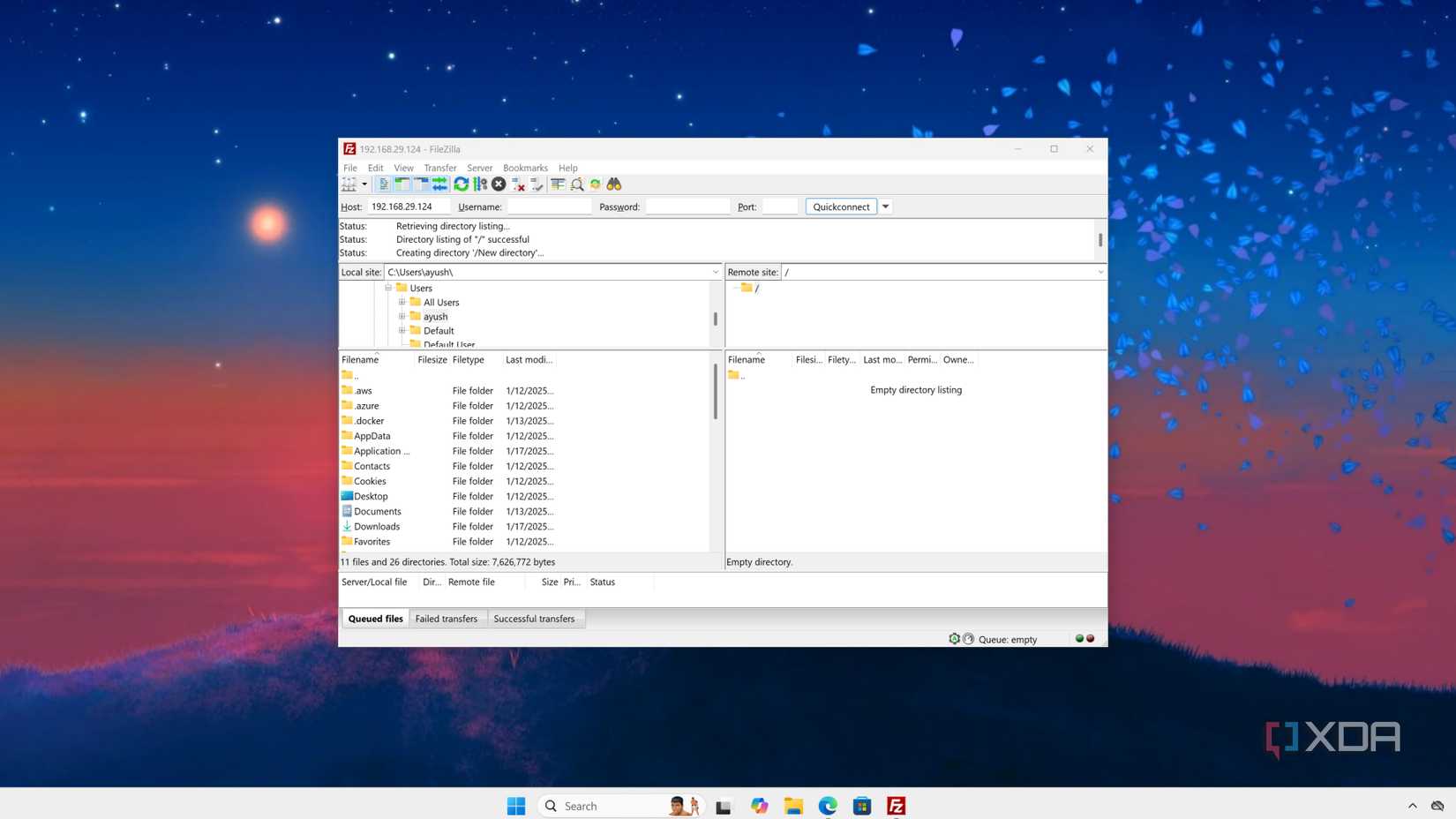Toggle transfer queue display icon
1456x819 pixels.
439,184
